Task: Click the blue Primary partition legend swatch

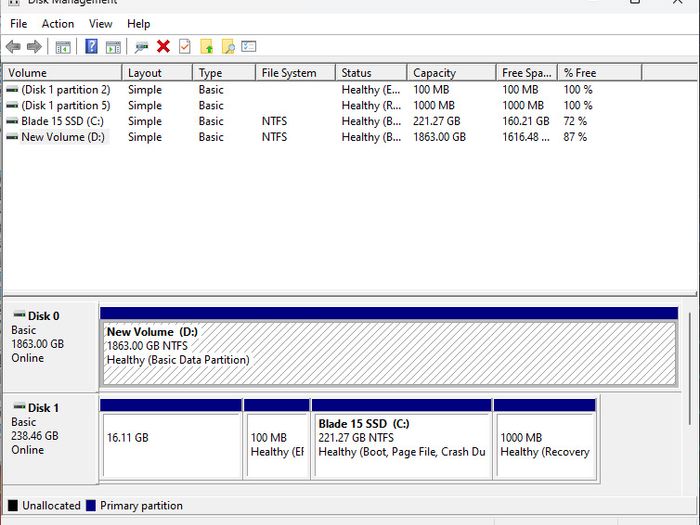Action: tap(91, 505)
